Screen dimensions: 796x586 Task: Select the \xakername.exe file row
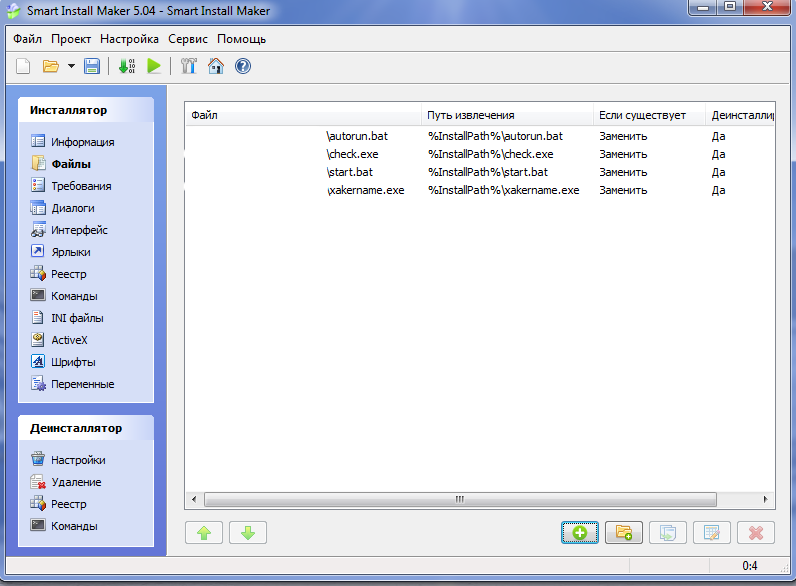tap(479, 190)
